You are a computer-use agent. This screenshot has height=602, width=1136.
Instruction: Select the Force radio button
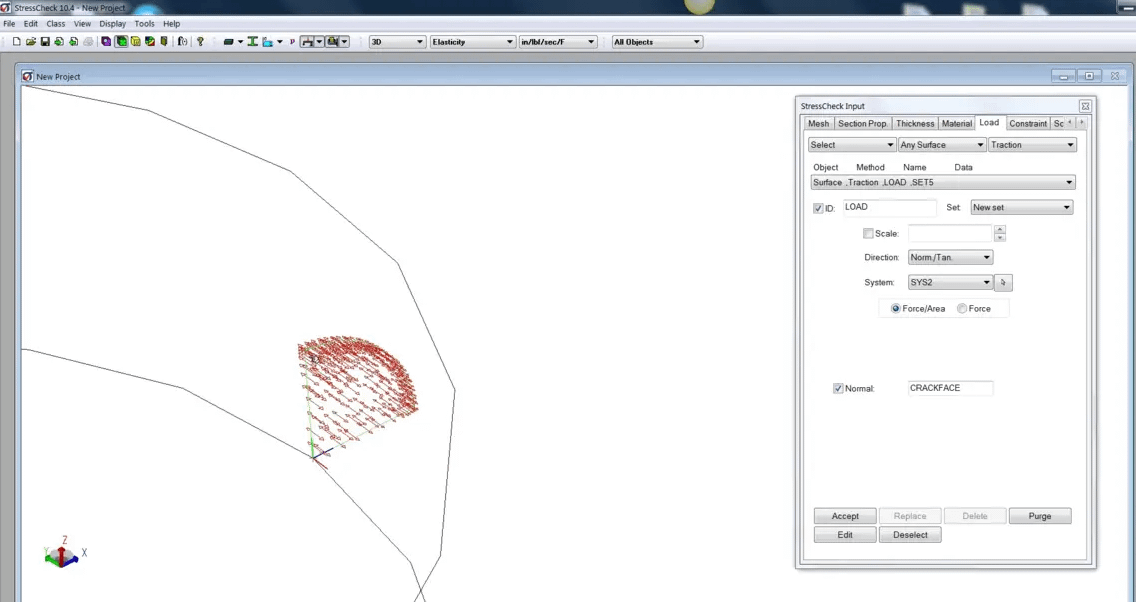coord(961,308)
